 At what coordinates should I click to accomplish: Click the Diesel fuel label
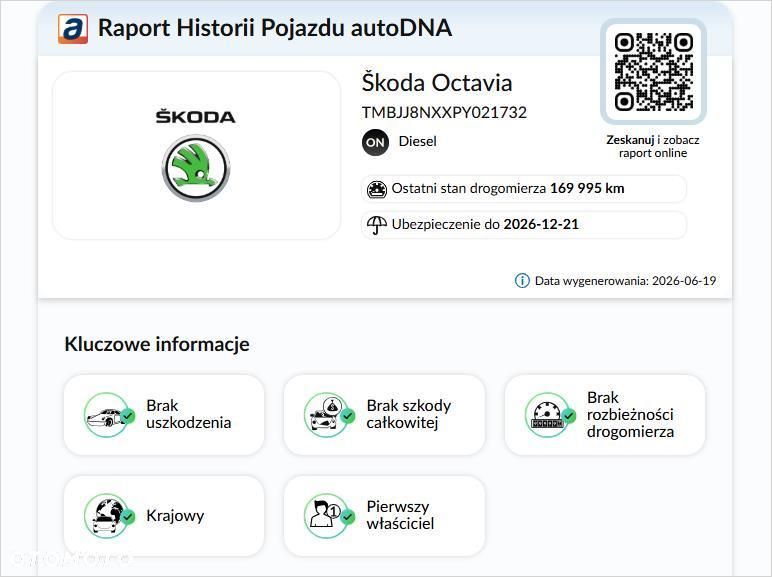(x=418, y=141)
